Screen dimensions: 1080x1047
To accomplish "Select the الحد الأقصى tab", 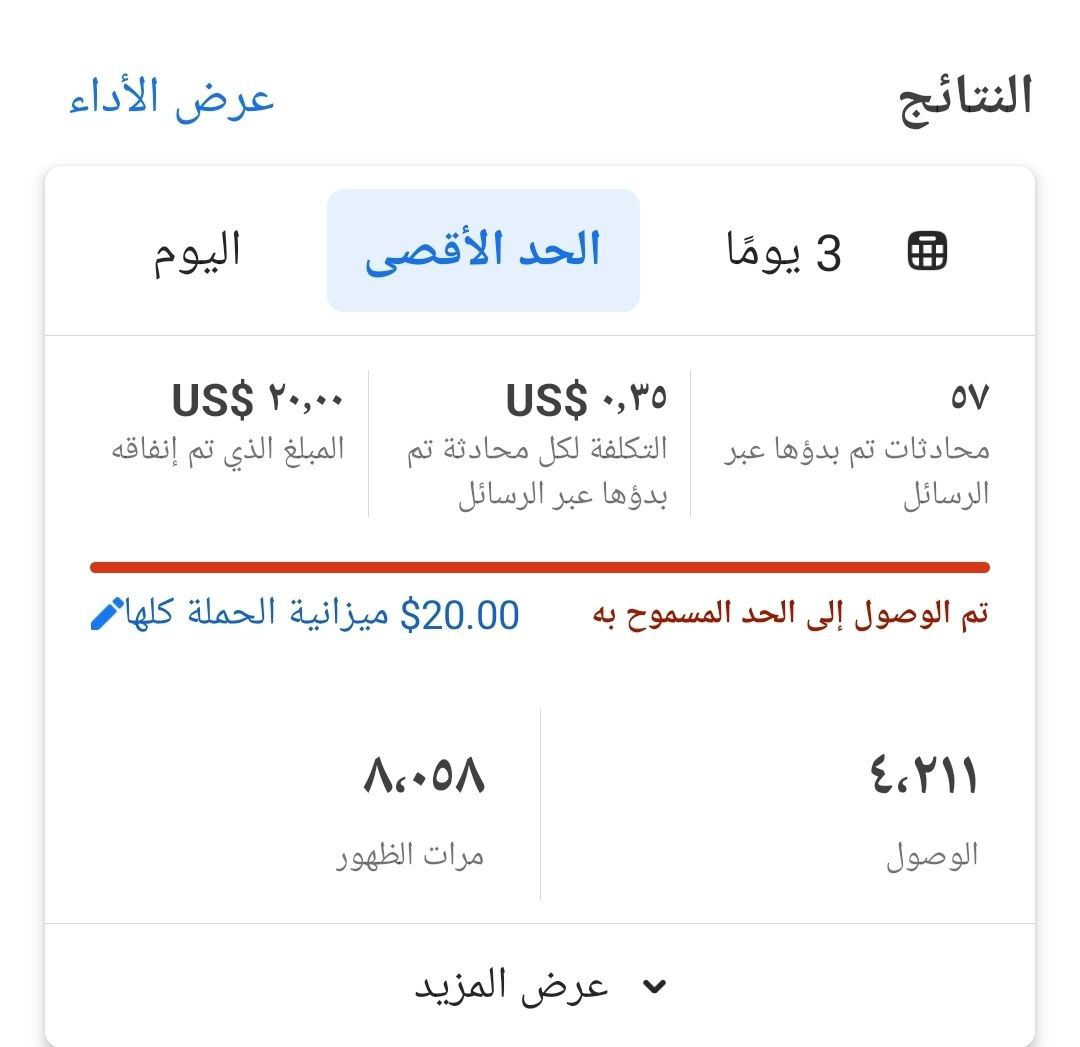I will pos(483,250).
